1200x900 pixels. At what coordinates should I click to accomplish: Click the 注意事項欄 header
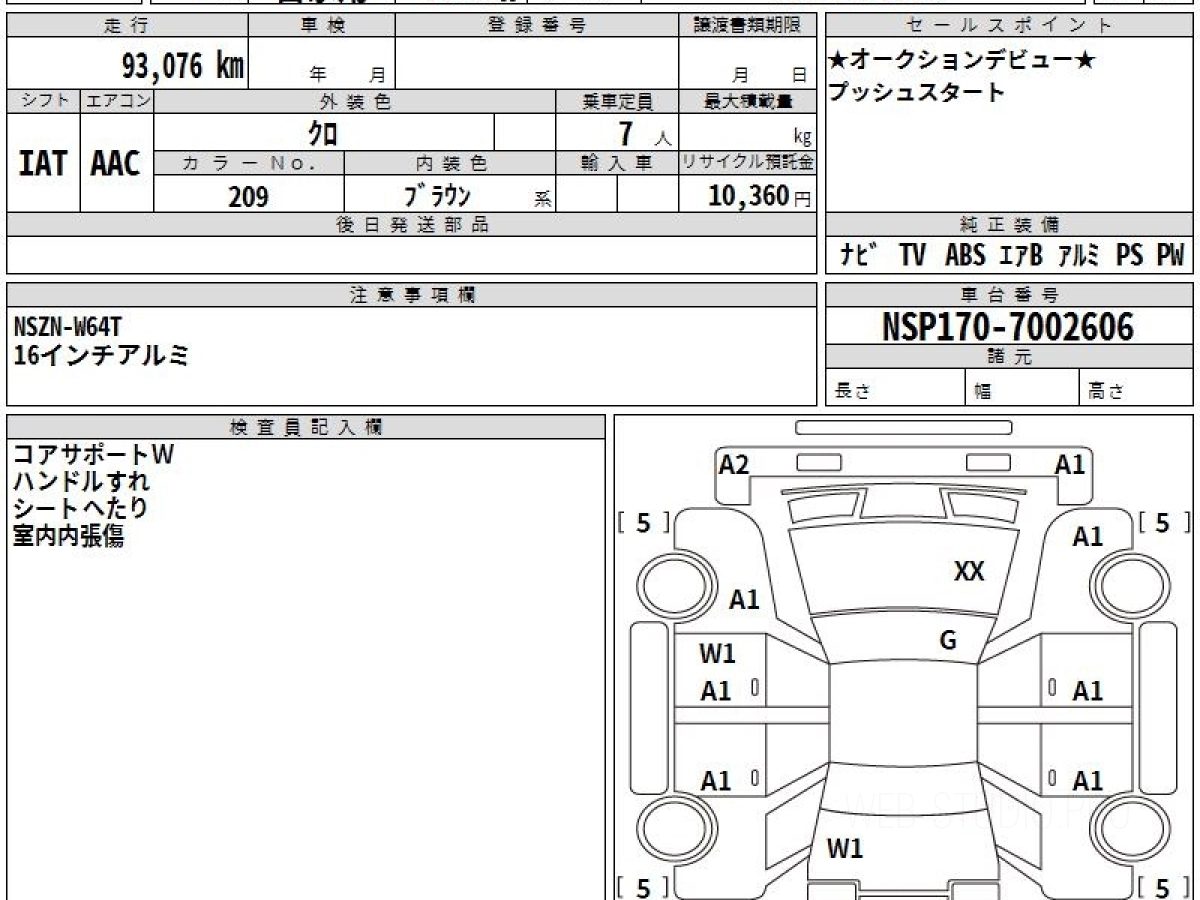(x=411, y=295)
